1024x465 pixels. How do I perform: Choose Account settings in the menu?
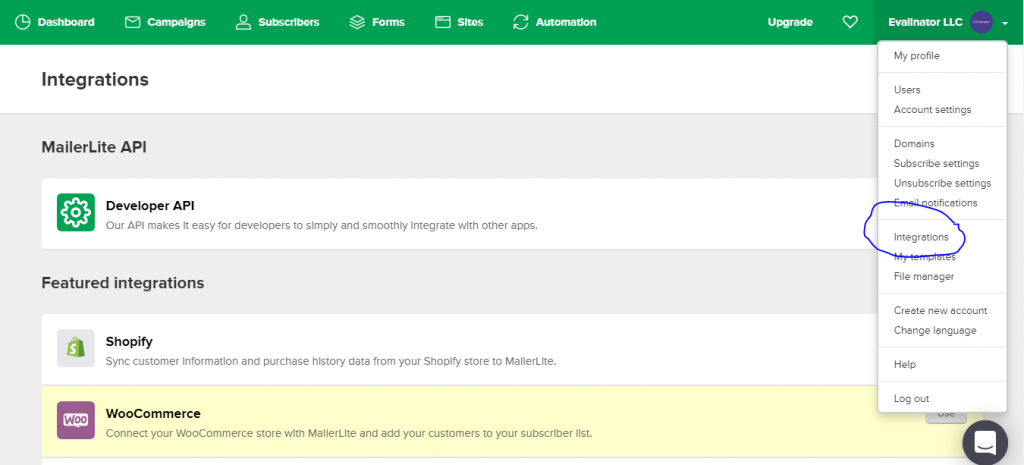932,110
